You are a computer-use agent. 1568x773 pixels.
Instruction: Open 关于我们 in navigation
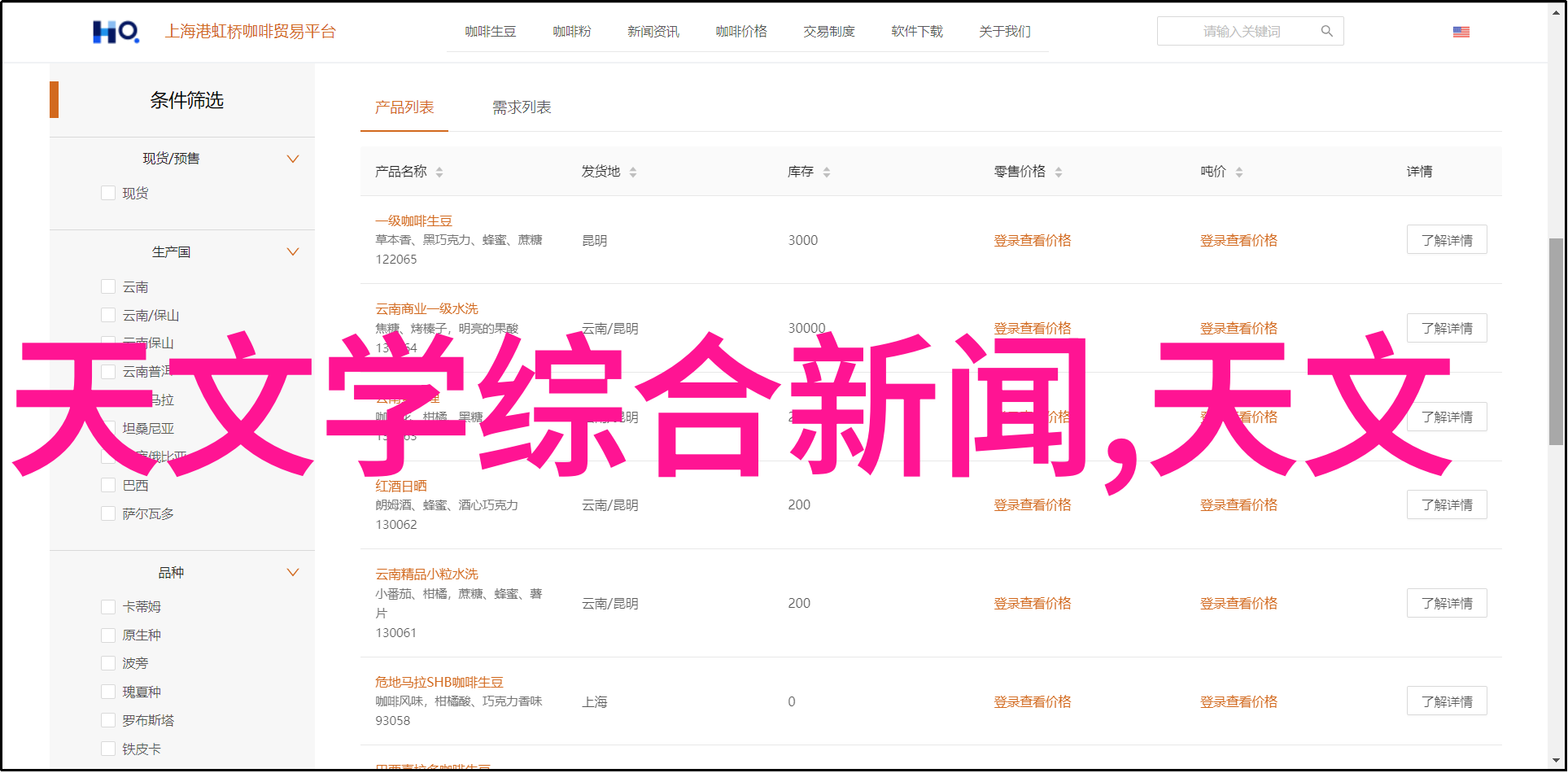point(1005,31)
